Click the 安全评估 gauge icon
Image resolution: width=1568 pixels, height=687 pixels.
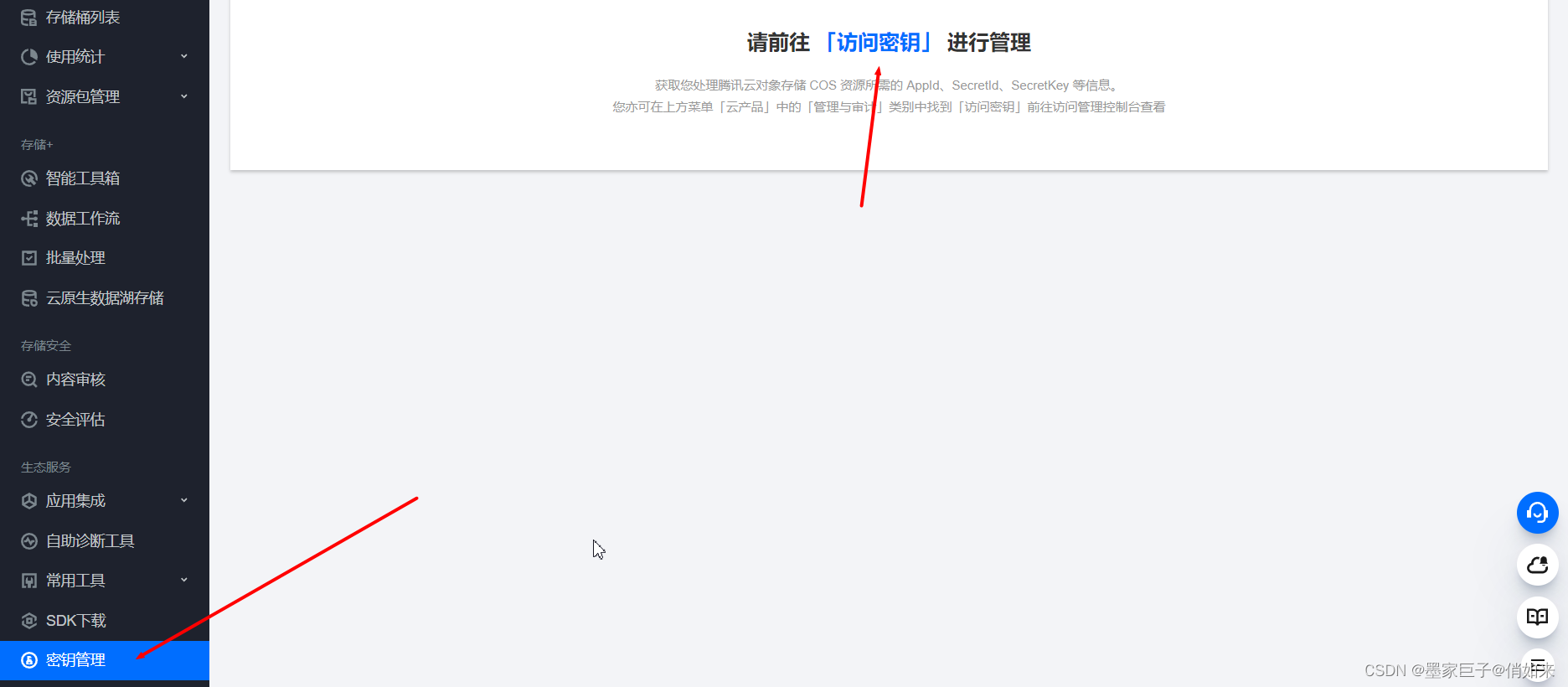coord(28,420)
